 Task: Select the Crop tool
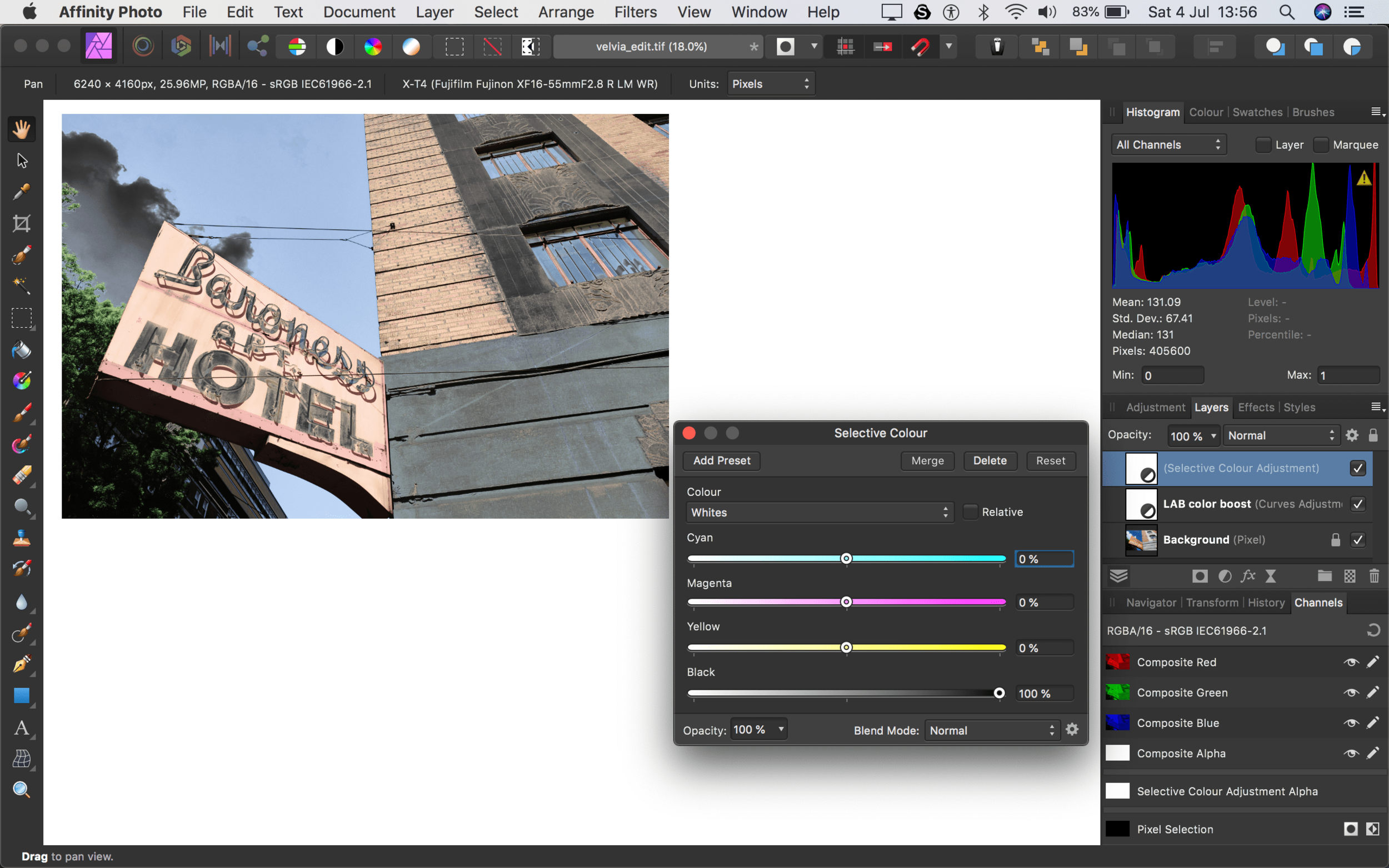tap(21, 223)
